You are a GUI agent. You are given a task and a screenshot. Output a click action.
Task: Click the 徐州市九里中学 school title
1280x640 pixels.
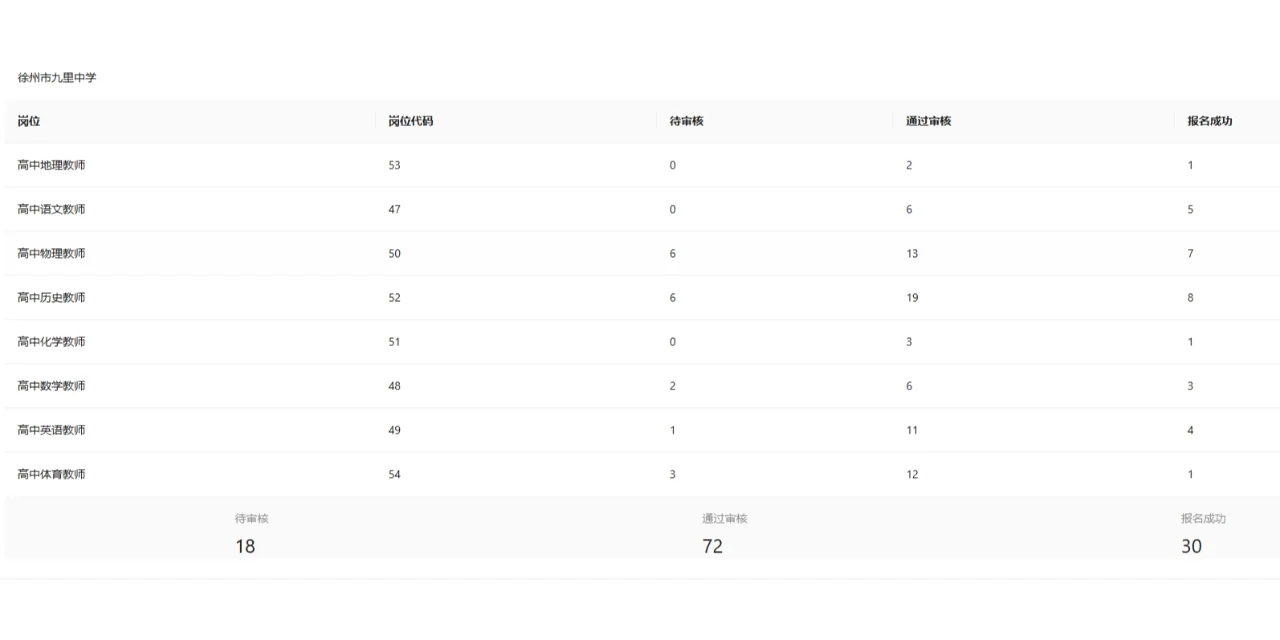pyautogui.click(x=57, y=77)
